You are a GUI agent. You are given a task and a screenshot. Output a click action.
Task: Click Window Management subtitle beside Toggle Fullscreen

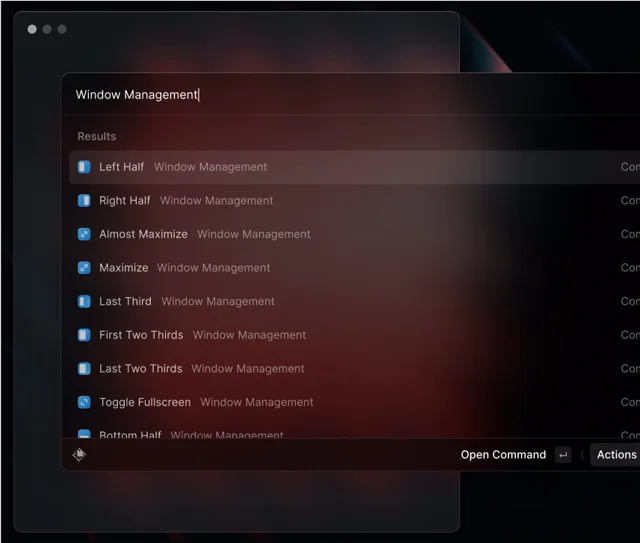(x=257, y=402)
